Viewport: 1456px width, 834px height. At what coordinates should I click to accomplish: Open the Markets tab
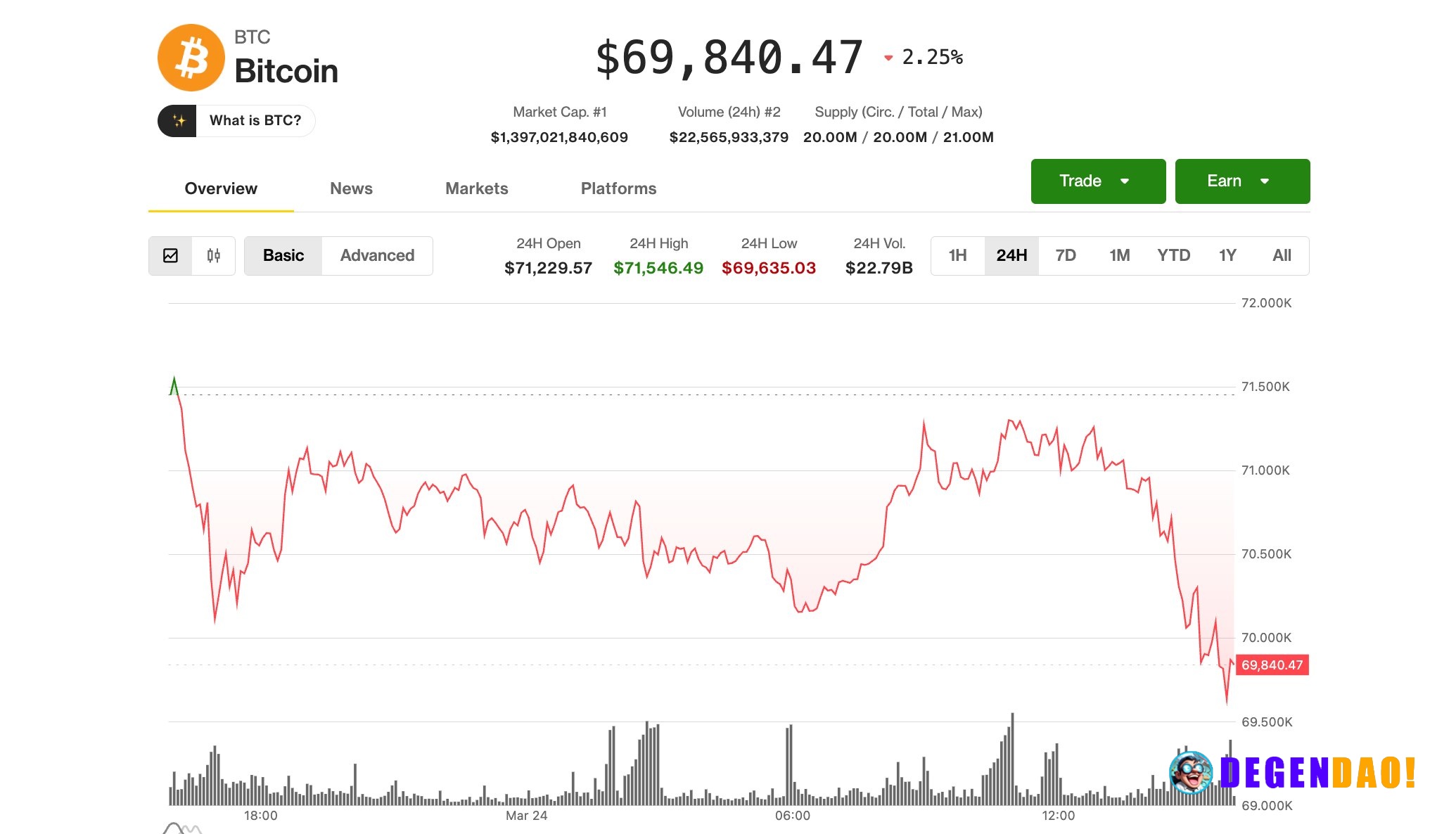tap(476, 188)
